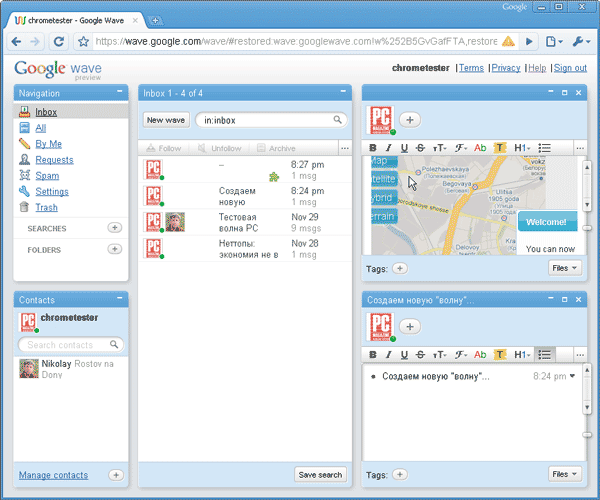Image resolution: width=600 pixels, height=500 pixels.
Task: Open the wave from Nov 28
Action: tap(245, 249)
